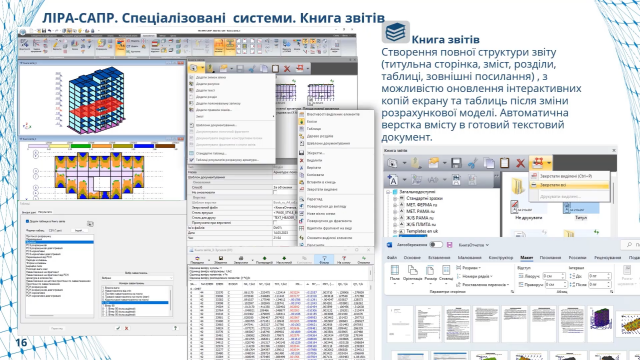Click the question-mark help icon in the Таблиці dialog

click(176, 328)
